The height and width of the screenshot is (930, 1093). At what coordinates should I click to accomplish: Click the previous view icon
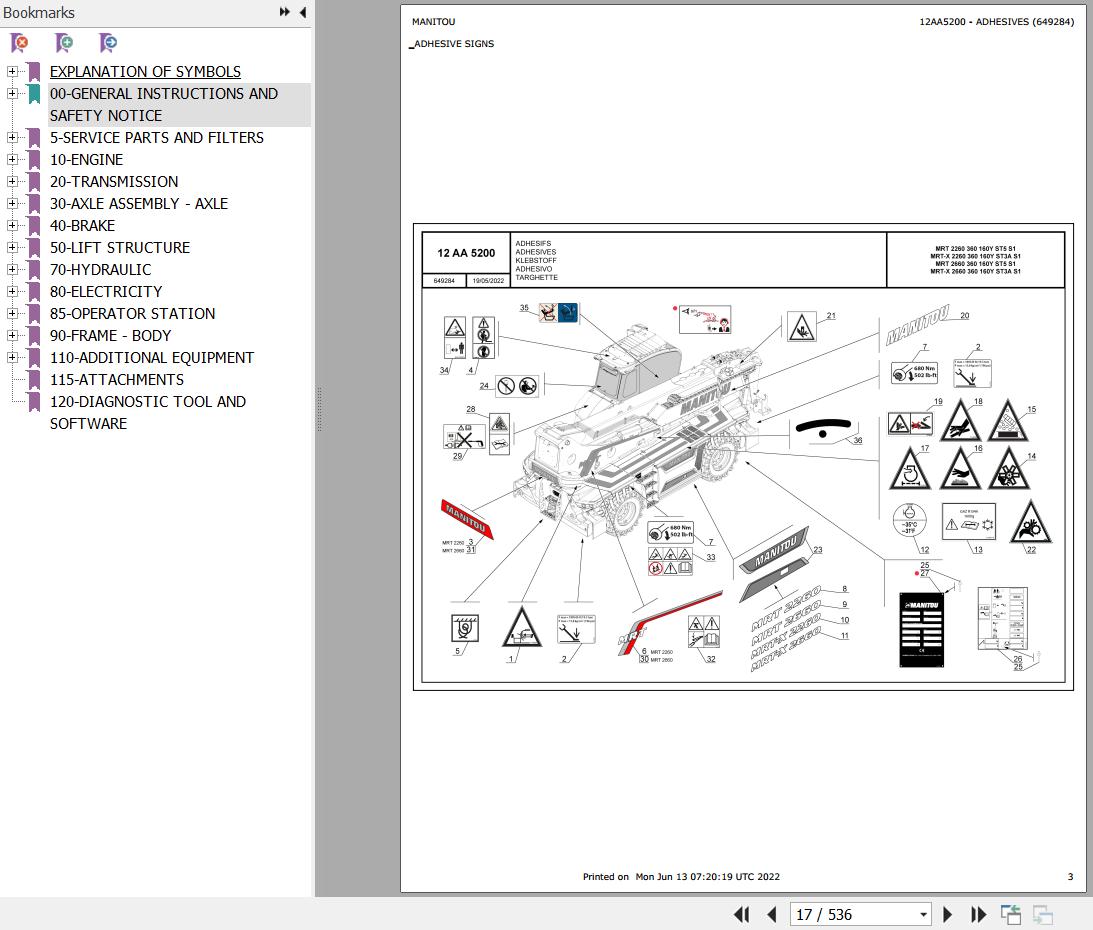(1011, 914)
